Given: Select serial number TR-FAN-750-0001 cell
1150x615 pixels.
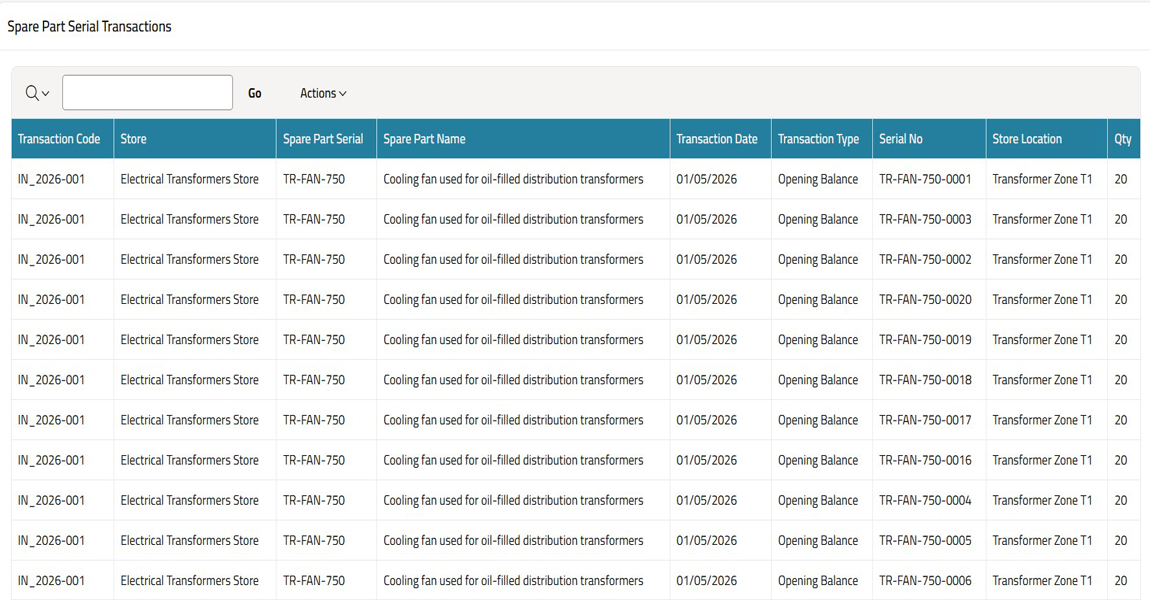Looking at the screenshot, I should click(925, 179).
